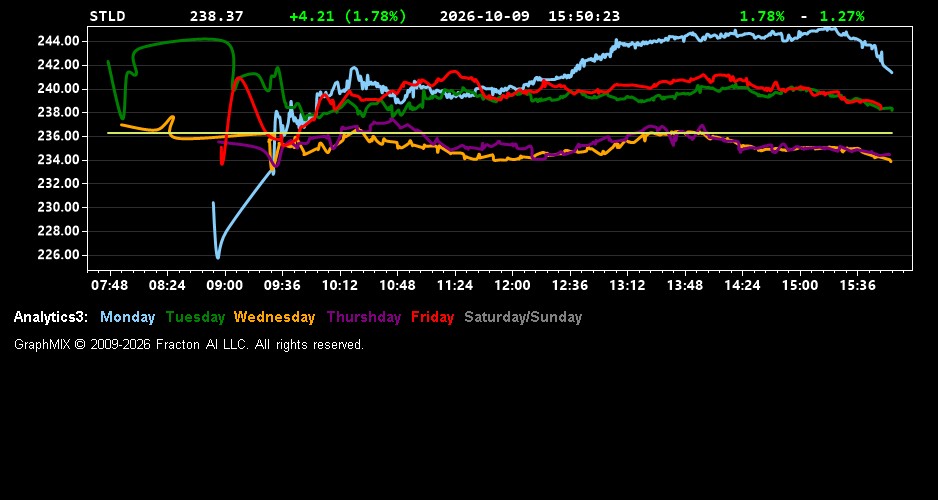938x500 pixels.
Task: Click the STLD ticker symbol
Action: tap(107, 17)
